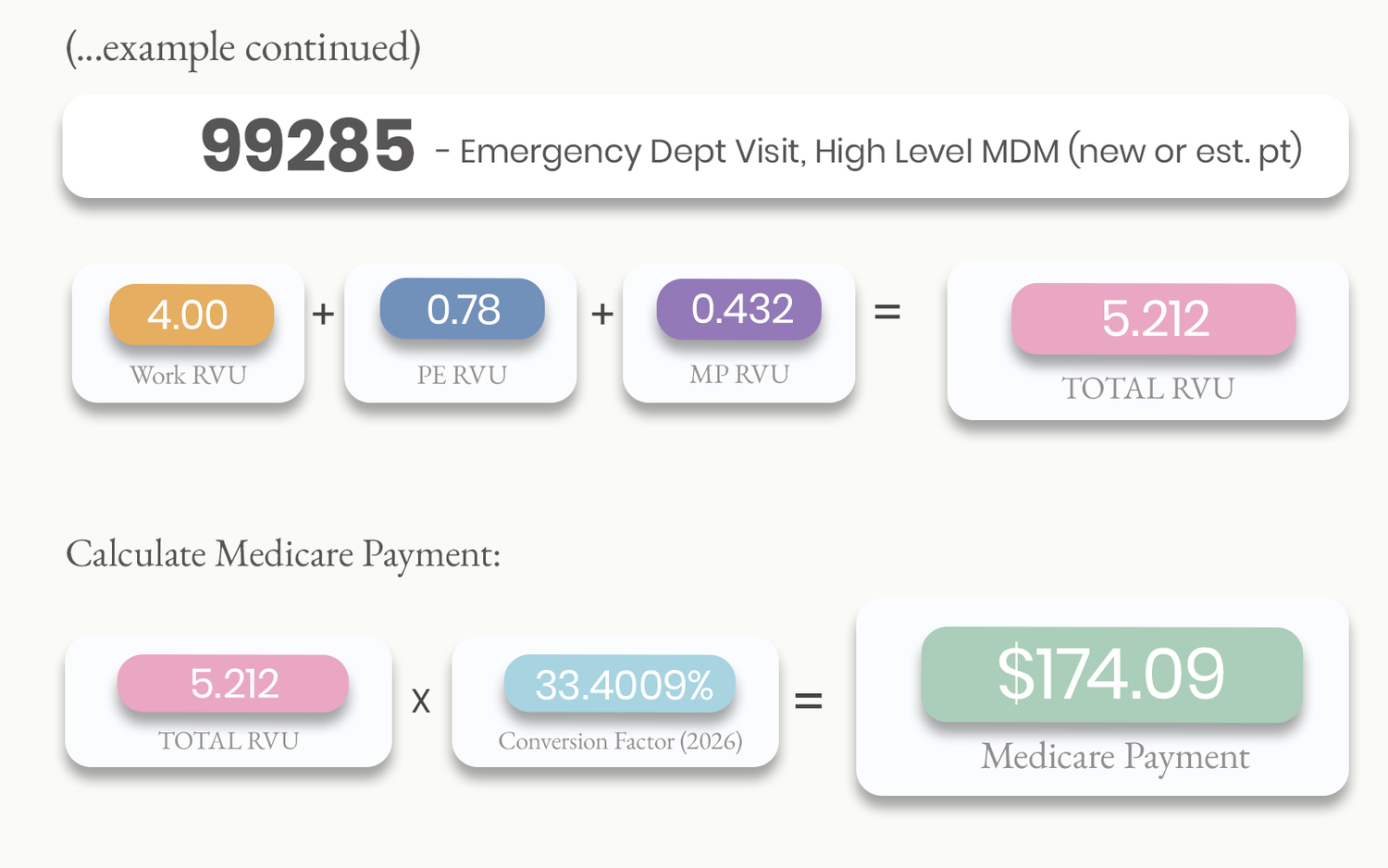Click the pink 5.212 badge in payment row
The height and width of the screenshot is (868, 1388).
(x=233, y=684)
